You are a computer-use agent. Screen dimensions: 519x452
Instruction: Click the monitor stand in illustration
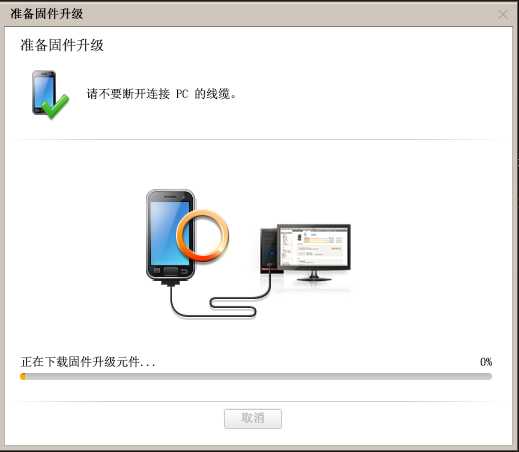coord(314,276)
